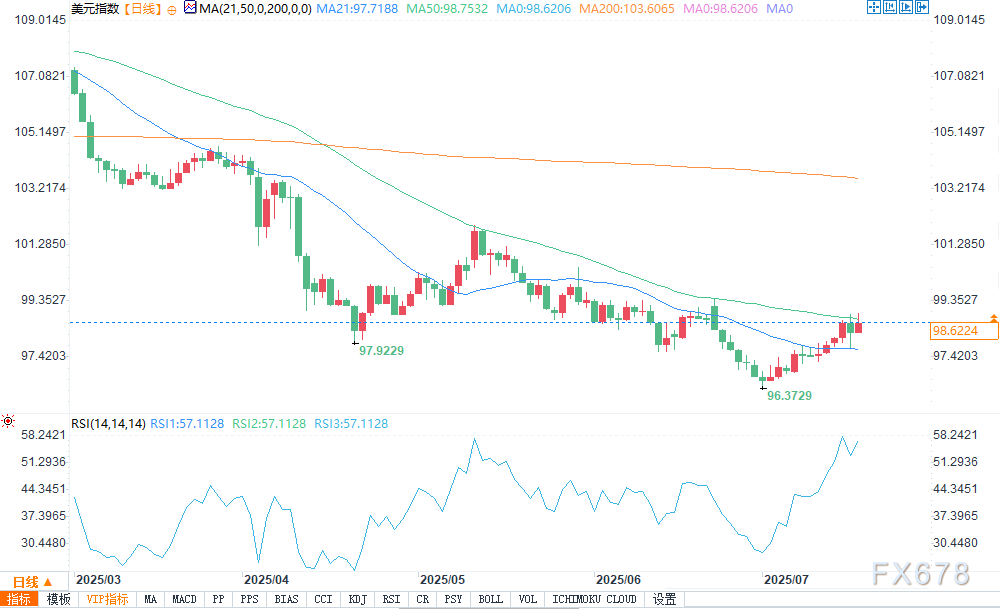The height and width of the screenshot is (609, 1000).
Task: Toggle the KDJ indicator
Action: (x=358, y=599)
